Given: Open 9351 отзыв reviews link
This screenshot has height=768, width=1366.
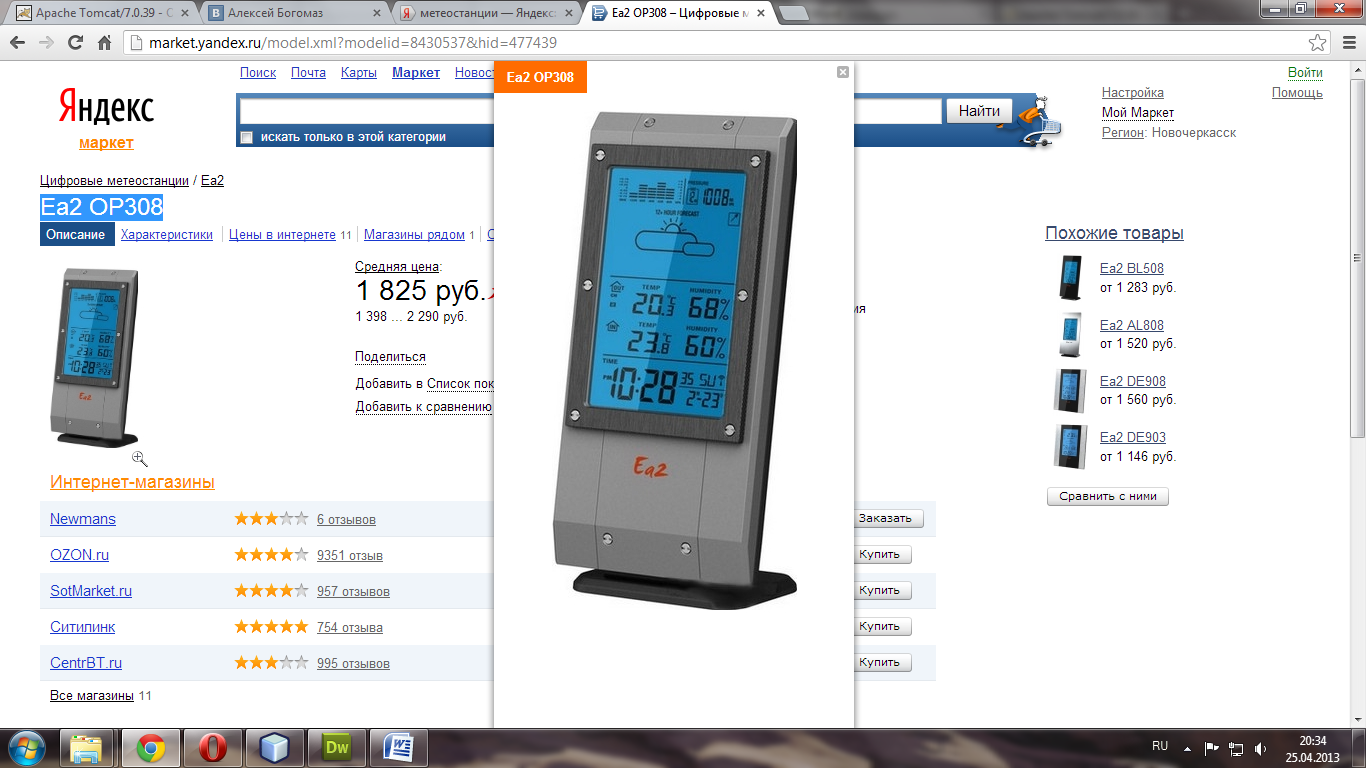Looking at the screenshot, I should tap(350, 556).
